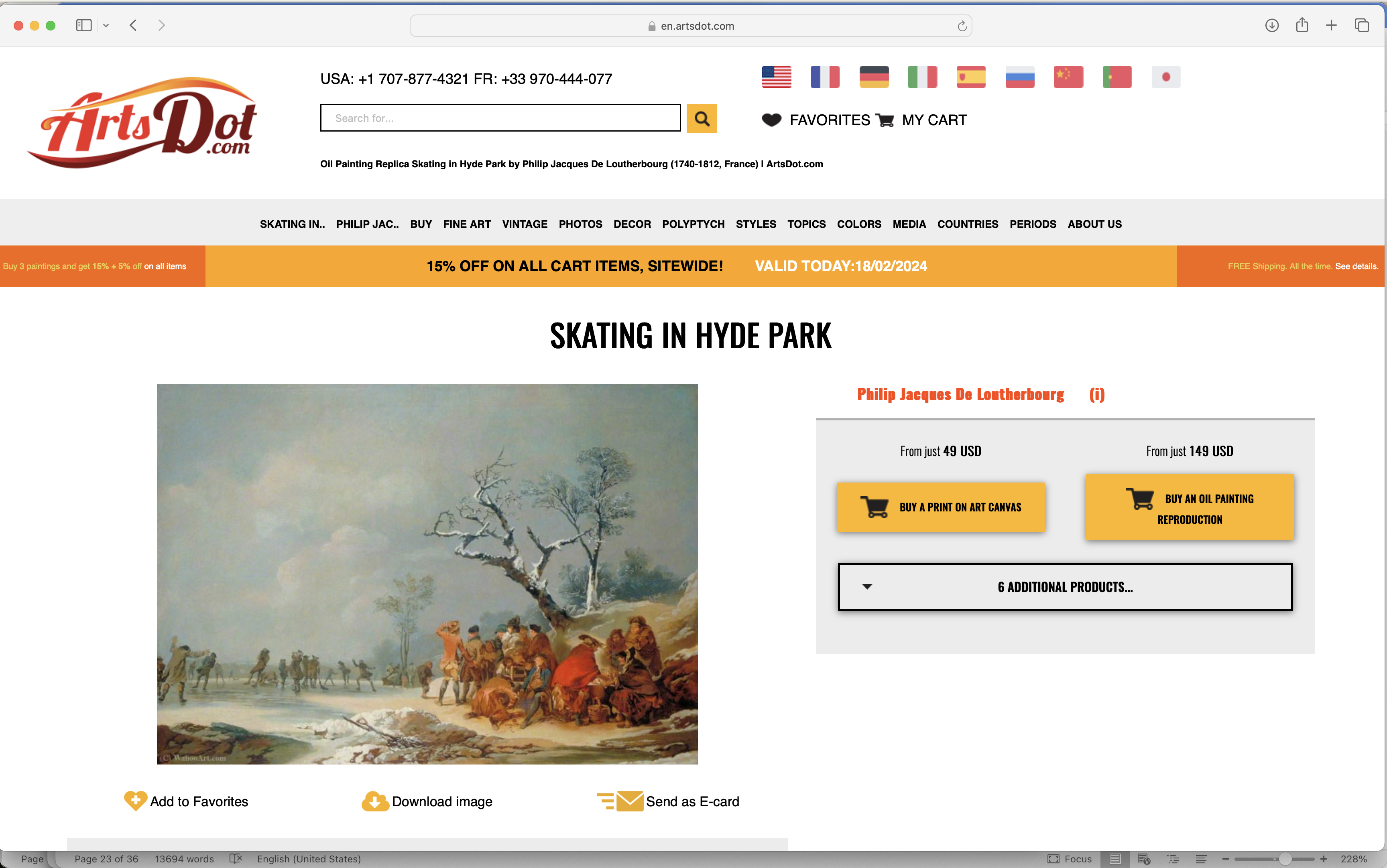Open the Safari downloads icon

[x=1271, y=25]
